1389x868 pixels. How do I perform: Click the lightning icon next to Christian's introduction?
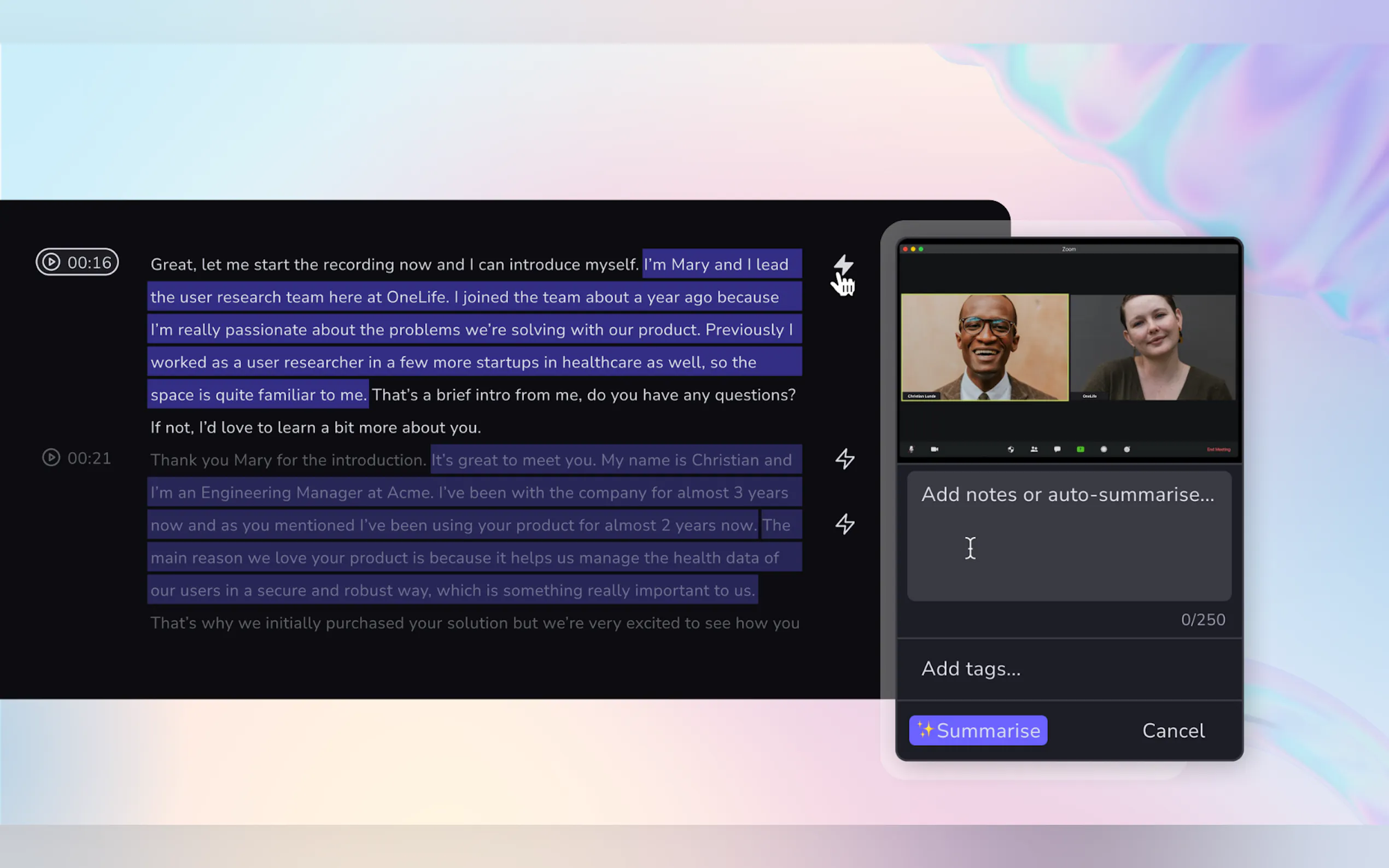[x=845, y=459]
